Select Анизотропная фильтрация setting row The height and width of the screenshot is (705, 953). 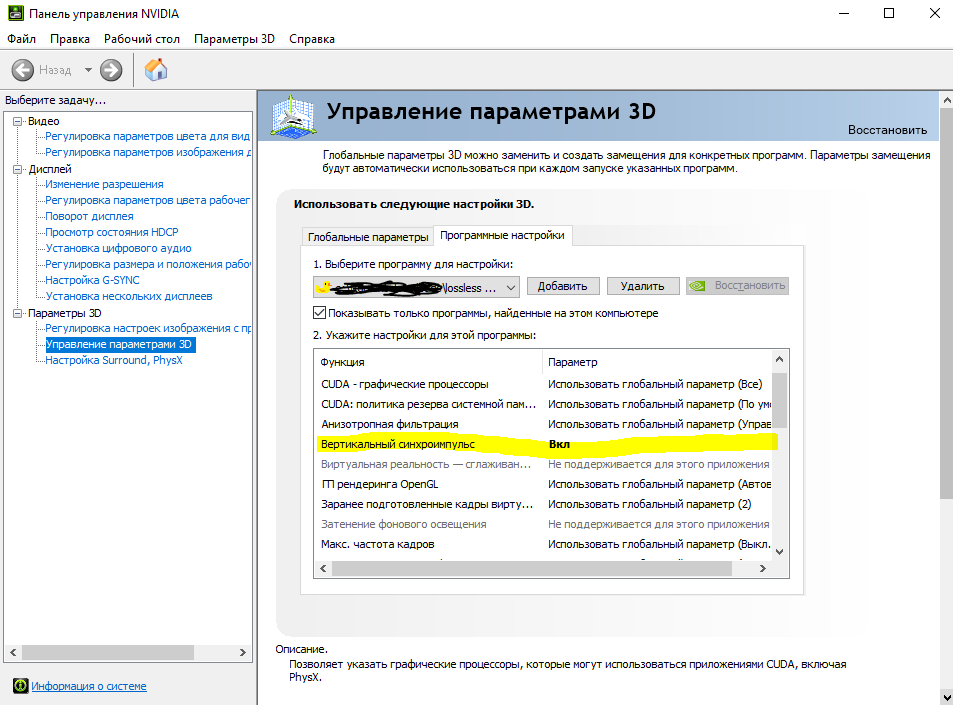pos(545,424)
